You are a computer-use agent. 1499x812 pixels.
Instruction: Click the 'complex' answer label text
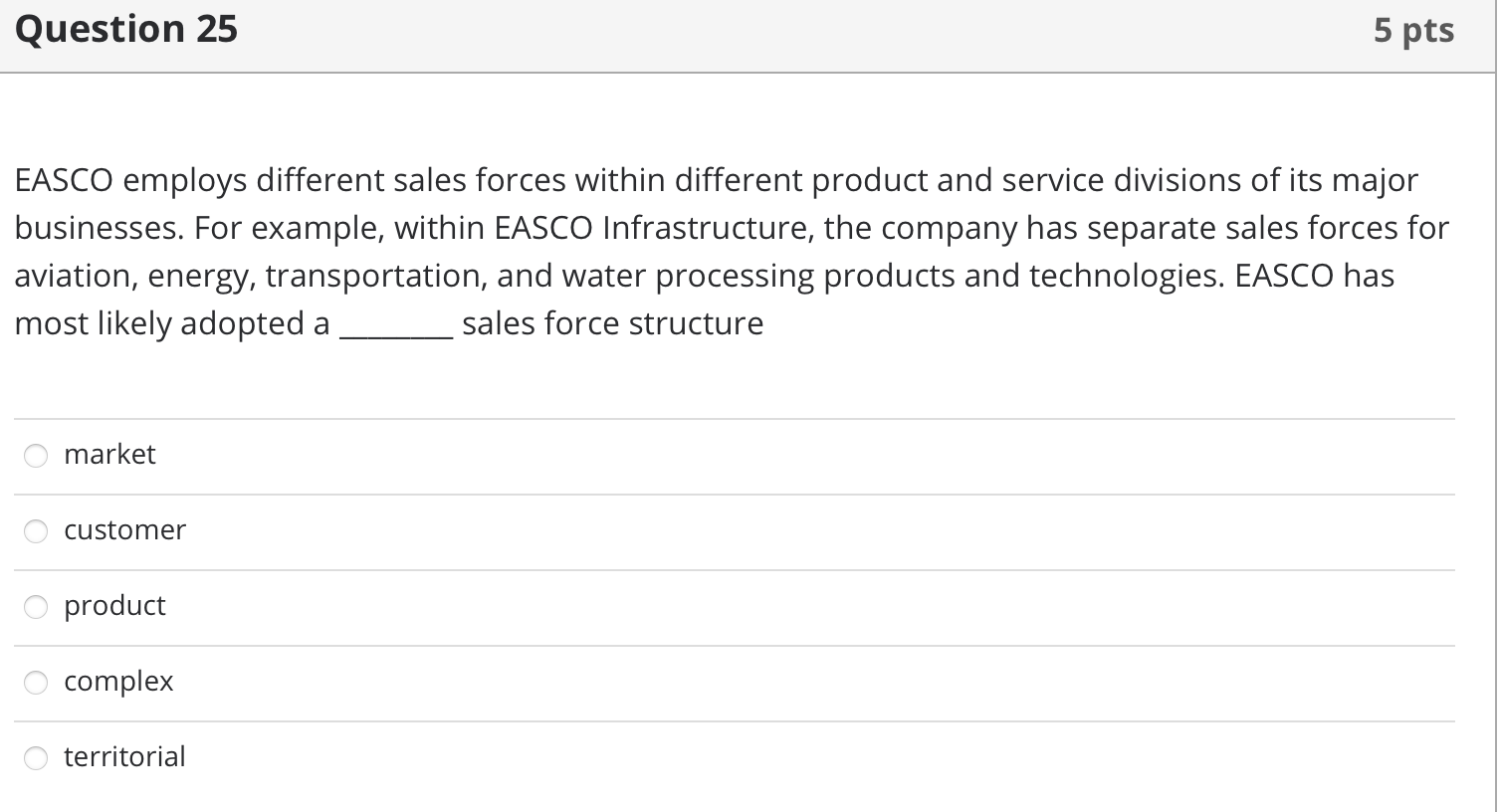pos(118,682)
